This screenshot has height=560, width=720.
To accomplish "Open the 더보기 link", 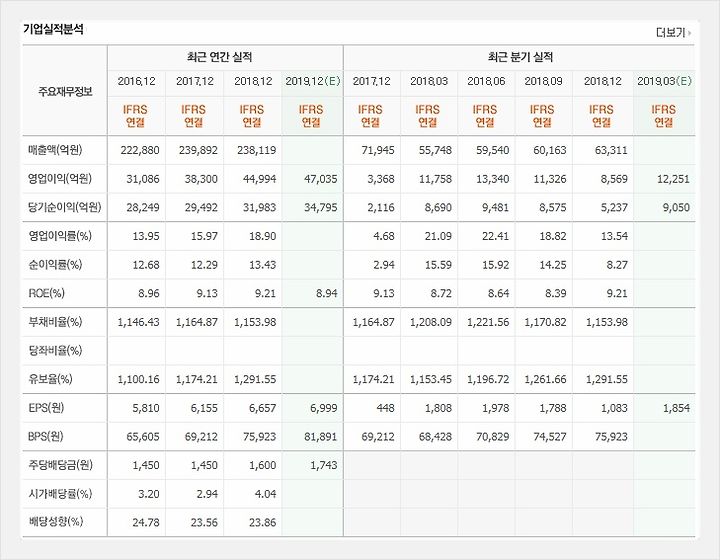I will point(673,33).
